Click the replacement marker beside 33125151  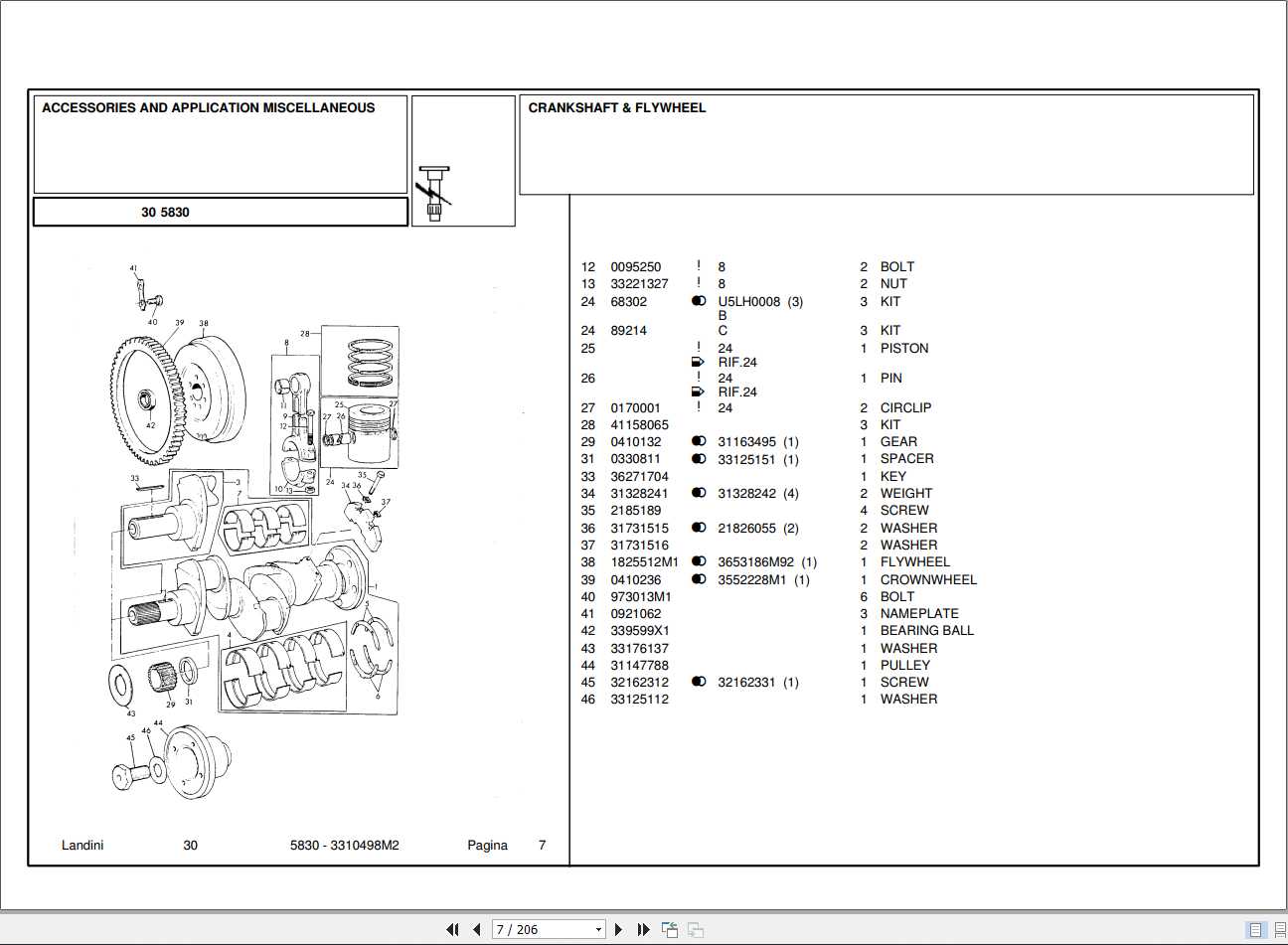click(x=699, y=459)
